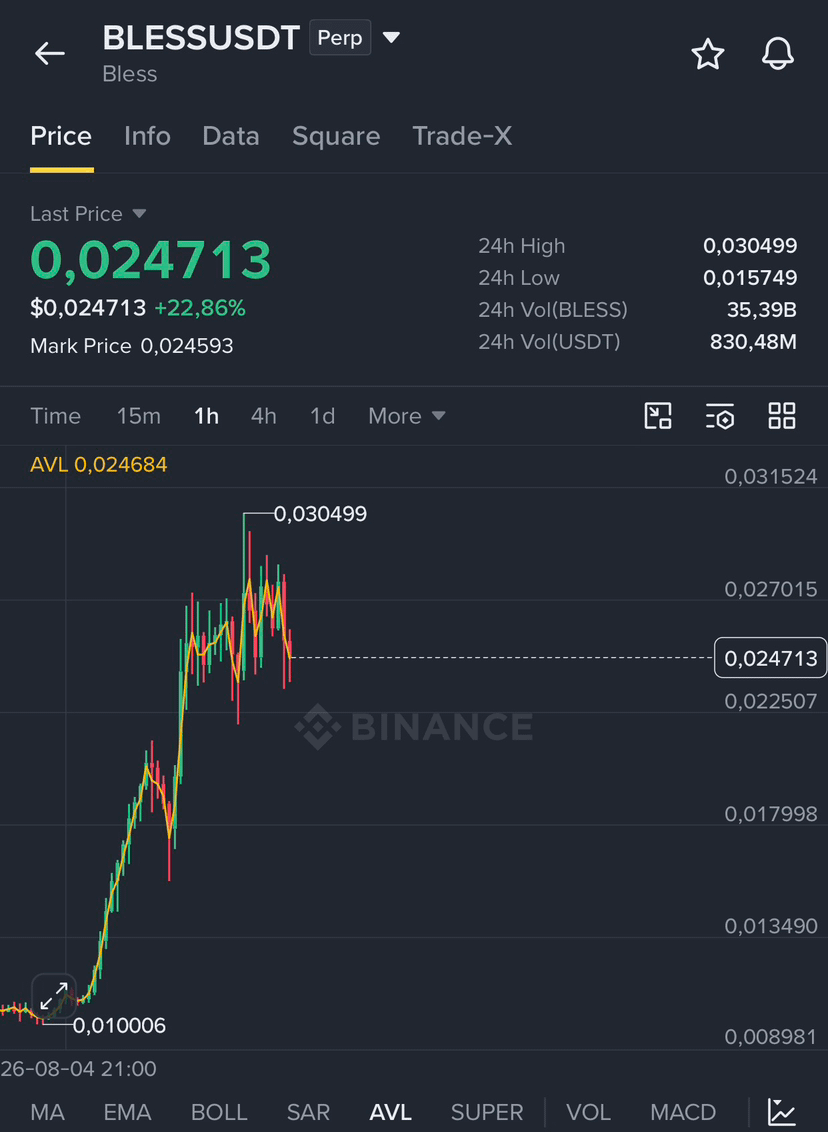The image size is (828, 1132).
Task: Tap the Mark Price 0,024593 value
Action: (187, 346)
